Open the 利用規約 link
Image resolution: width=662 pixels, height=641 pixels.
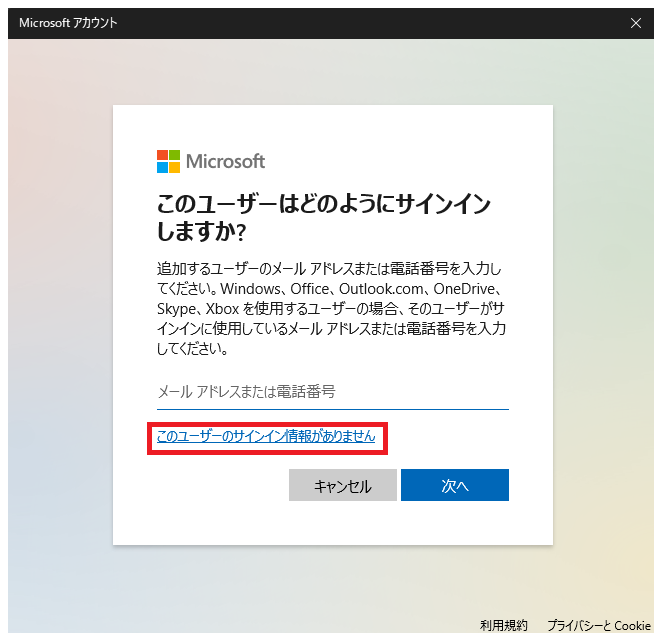[x=504, y=625]
